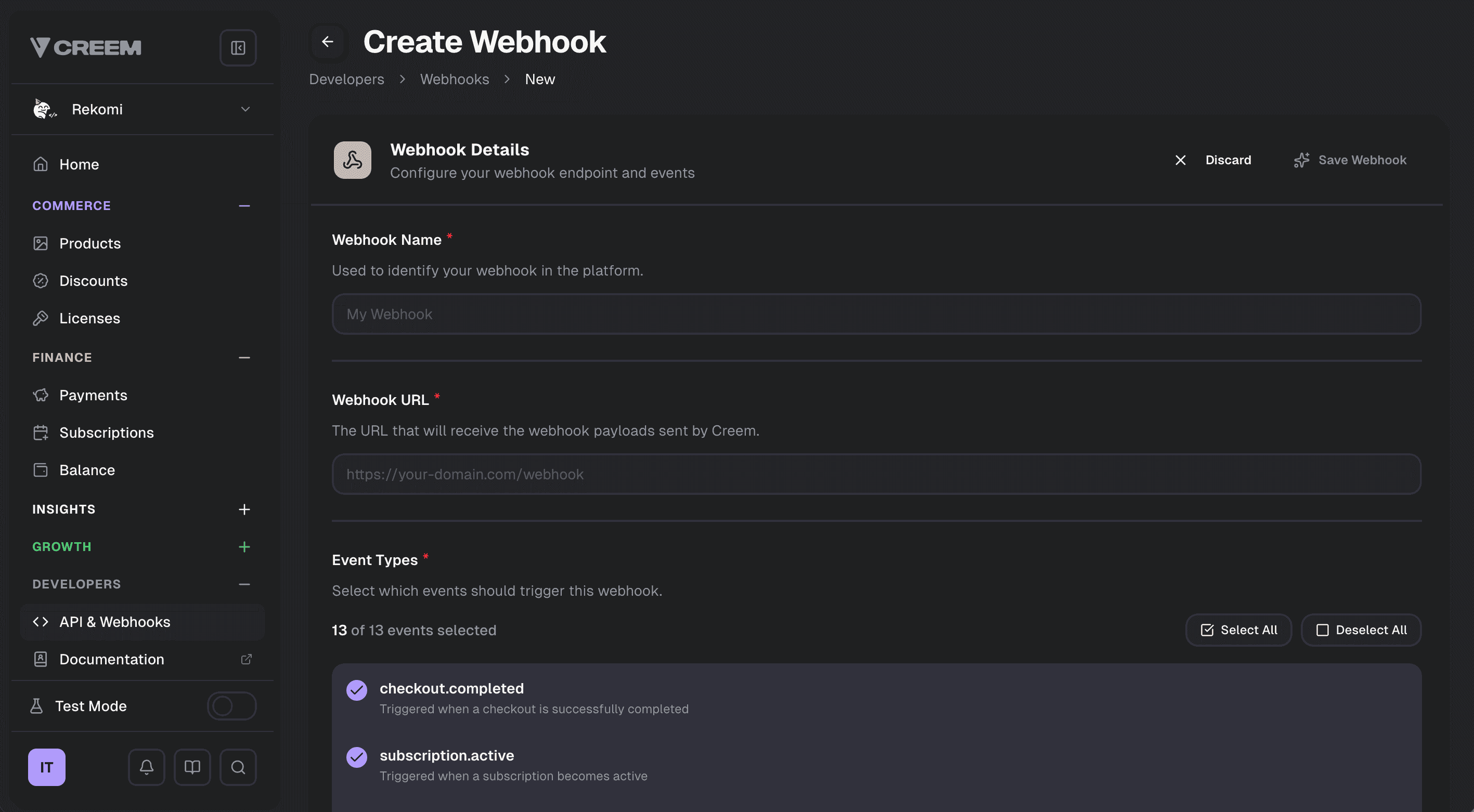Click the Create Webhook heading
Image resolution: width=1474 pixels, height=812 pixels.
(485, 42)
